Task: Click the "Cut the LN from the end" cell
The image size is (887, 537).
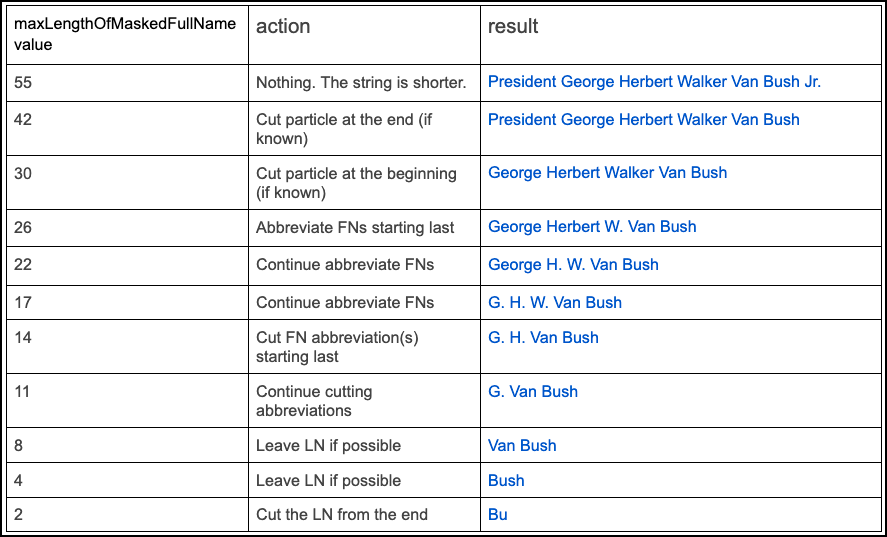Action: 342,515
